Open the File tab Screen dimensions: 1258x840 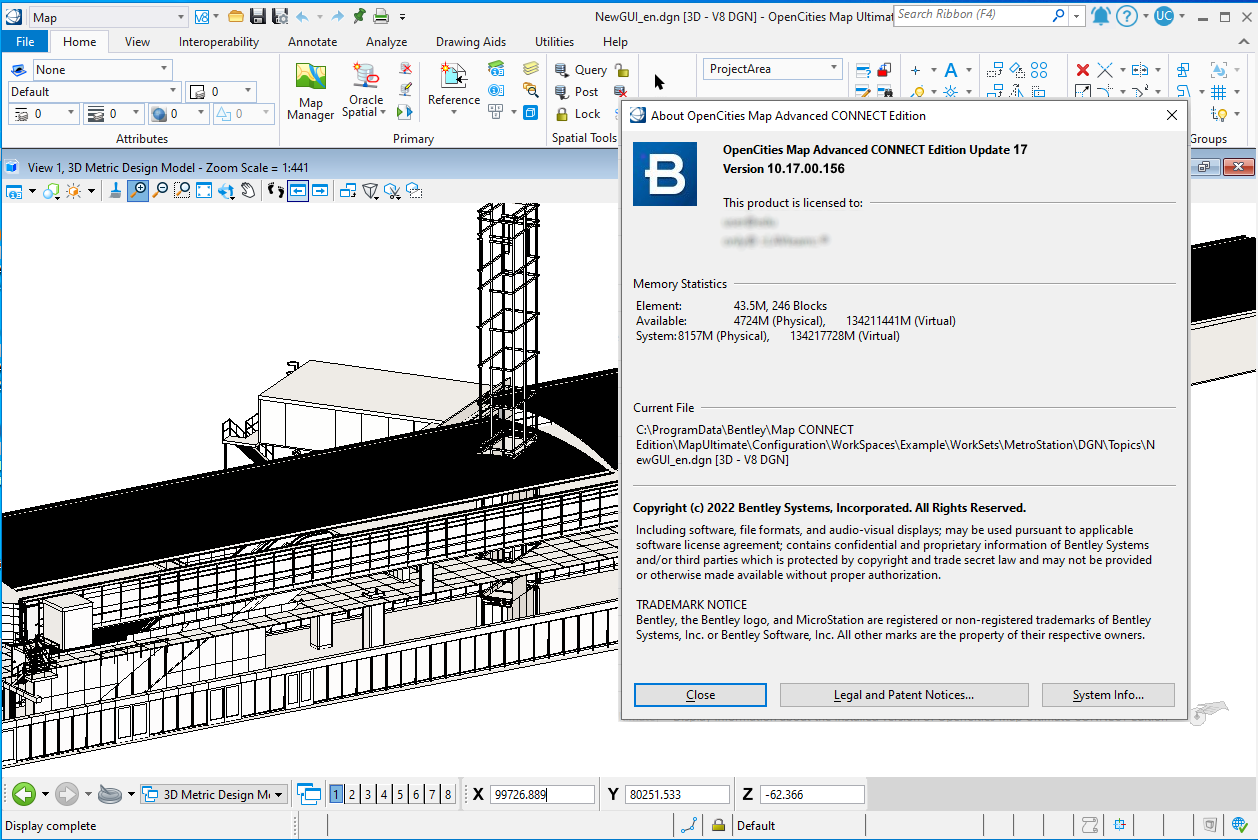tap(25, 42)
